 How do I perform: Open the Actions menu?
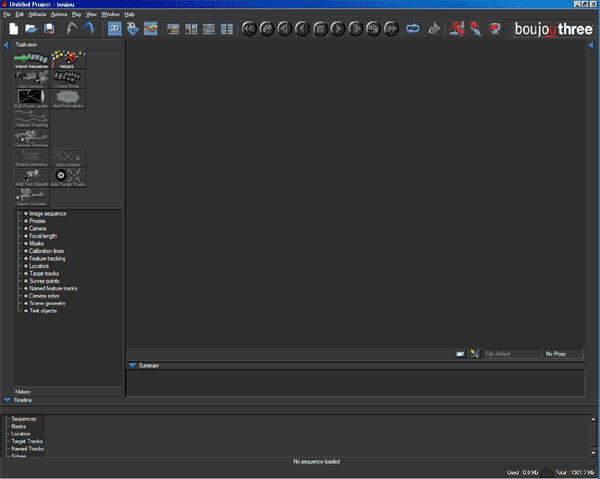tap(59, 15)
